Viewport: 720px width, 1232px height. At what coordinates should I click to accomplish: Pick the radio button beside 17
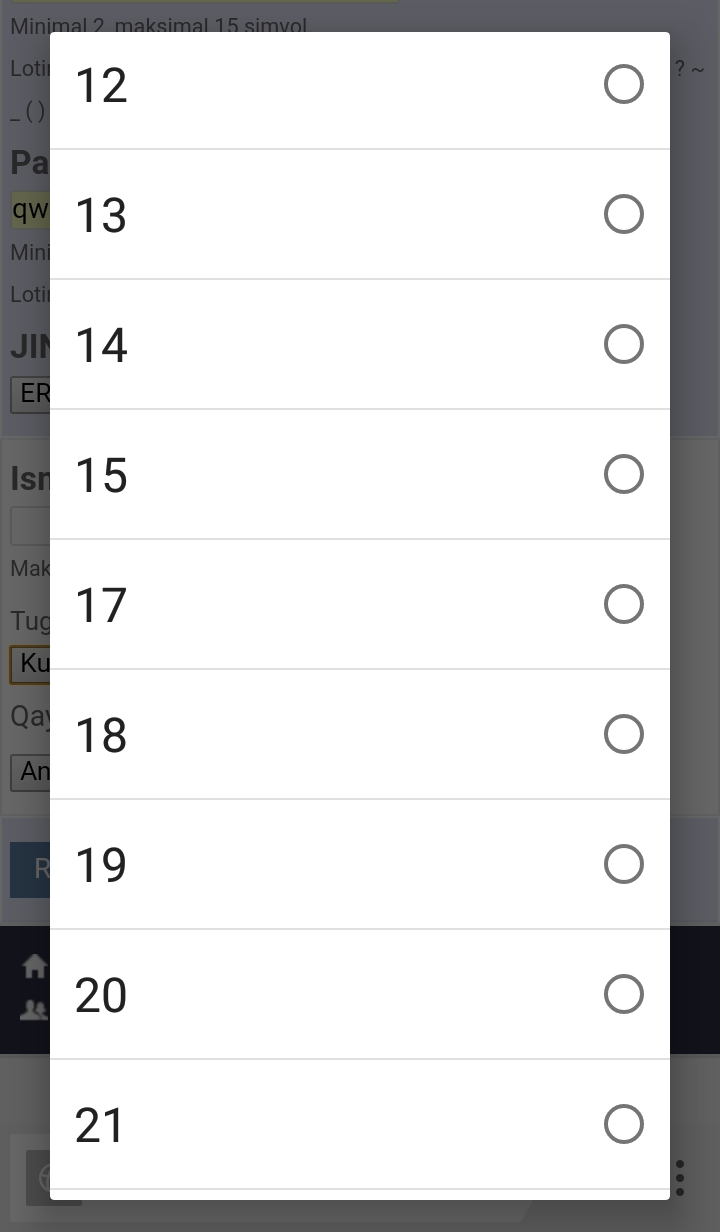coord(624,604)
